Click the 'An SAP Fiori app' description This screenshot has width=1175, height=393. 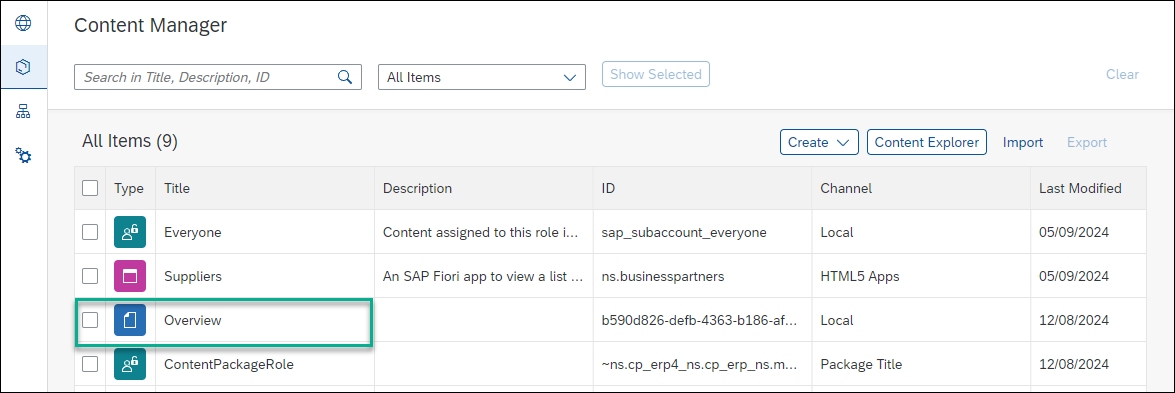pos(483,276)
